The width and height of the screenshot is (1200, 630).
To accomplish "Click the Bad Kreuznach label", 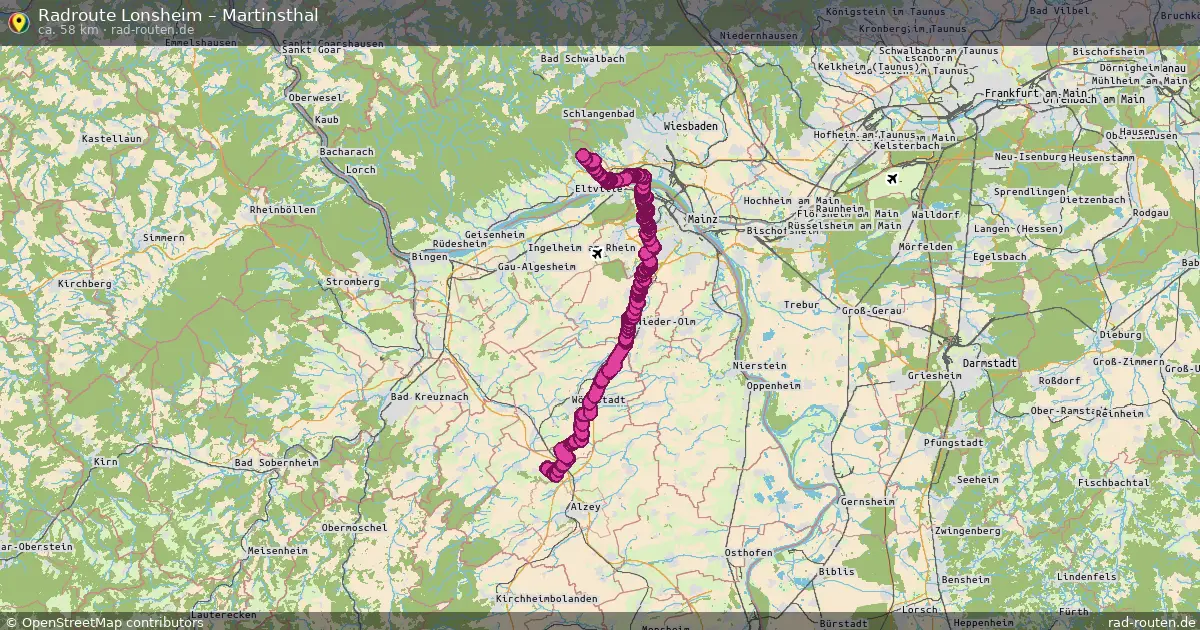I will [429, 397].
